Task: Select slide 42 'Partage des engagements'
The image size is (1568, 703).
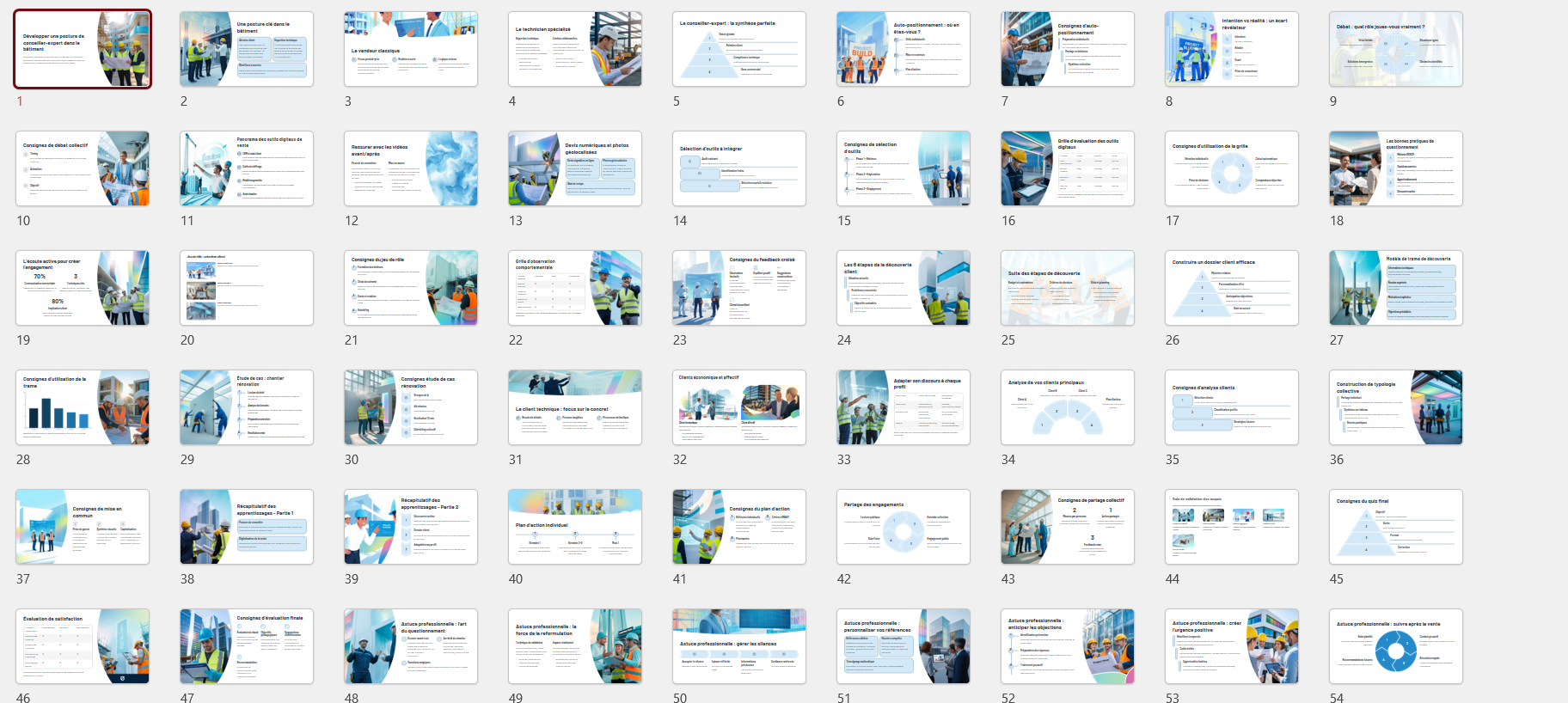Action: click(x=903, y=527)
